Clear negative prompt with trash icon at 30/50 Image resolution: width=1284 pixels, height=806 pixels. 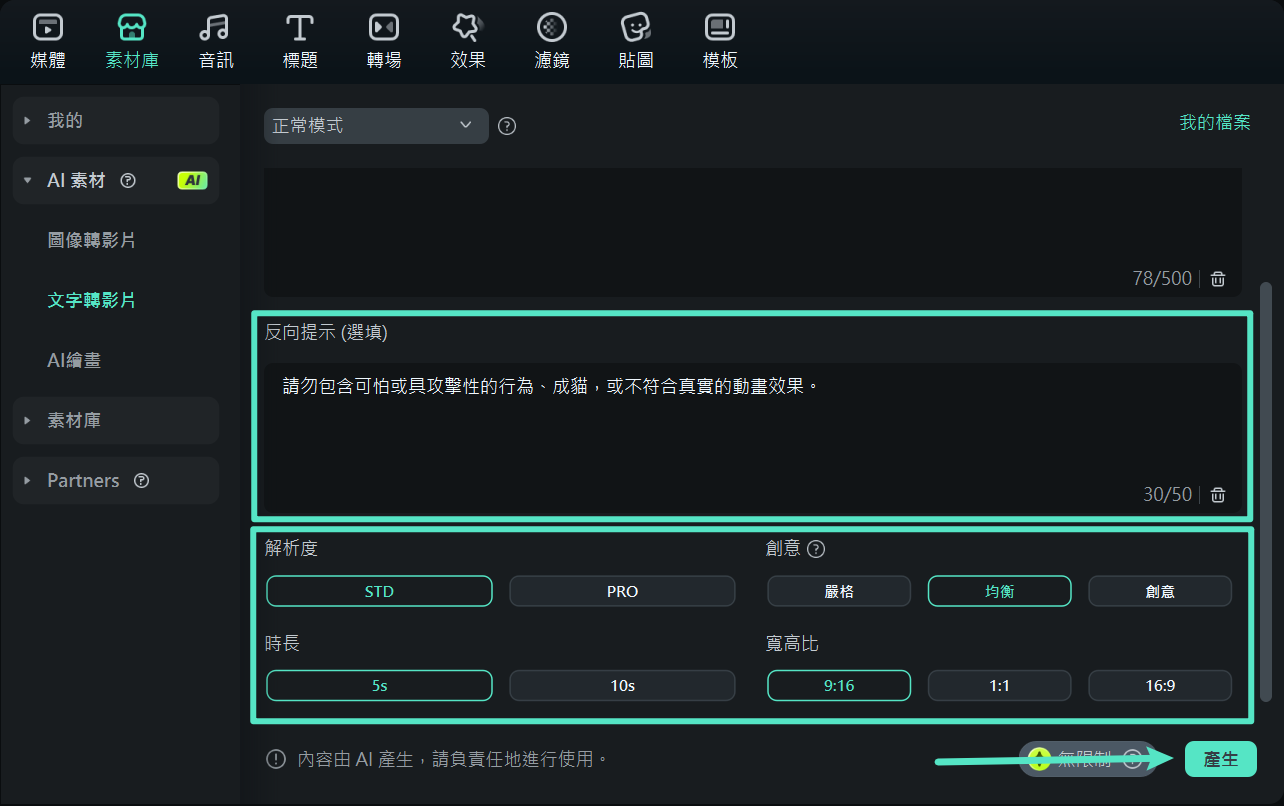pyautogui.click(x=1218, y=494)
